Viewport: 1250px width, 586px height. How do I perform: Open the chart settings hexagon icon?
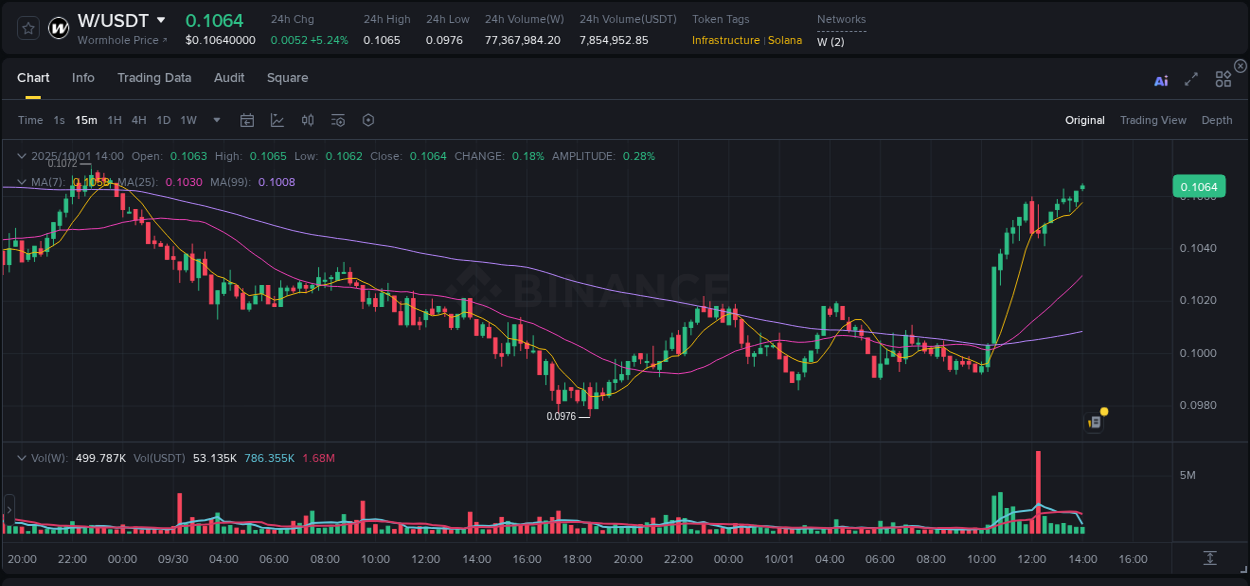368,120
